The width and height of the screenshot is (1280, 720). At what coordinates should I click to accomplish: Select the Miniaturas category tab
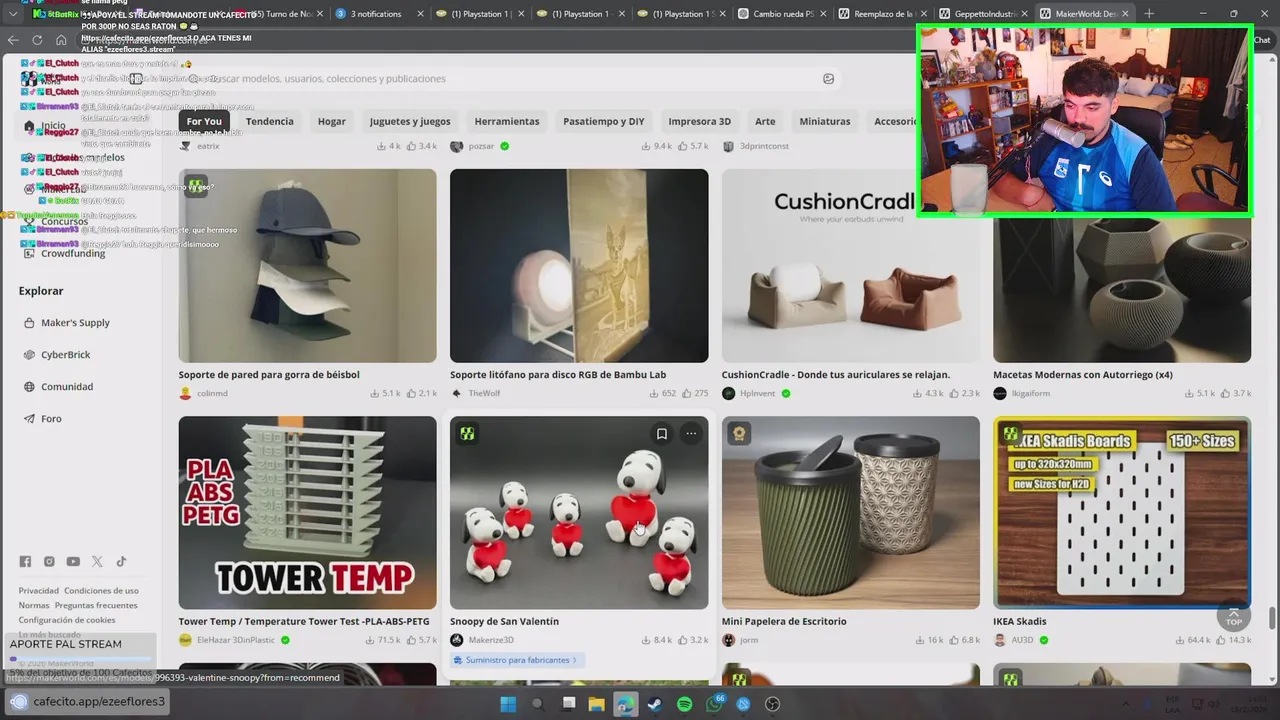(x=825, y=121)
